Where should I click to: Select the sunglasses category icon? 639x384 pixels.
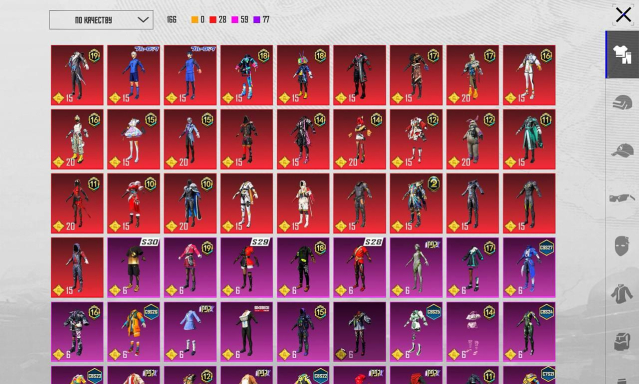622,198
